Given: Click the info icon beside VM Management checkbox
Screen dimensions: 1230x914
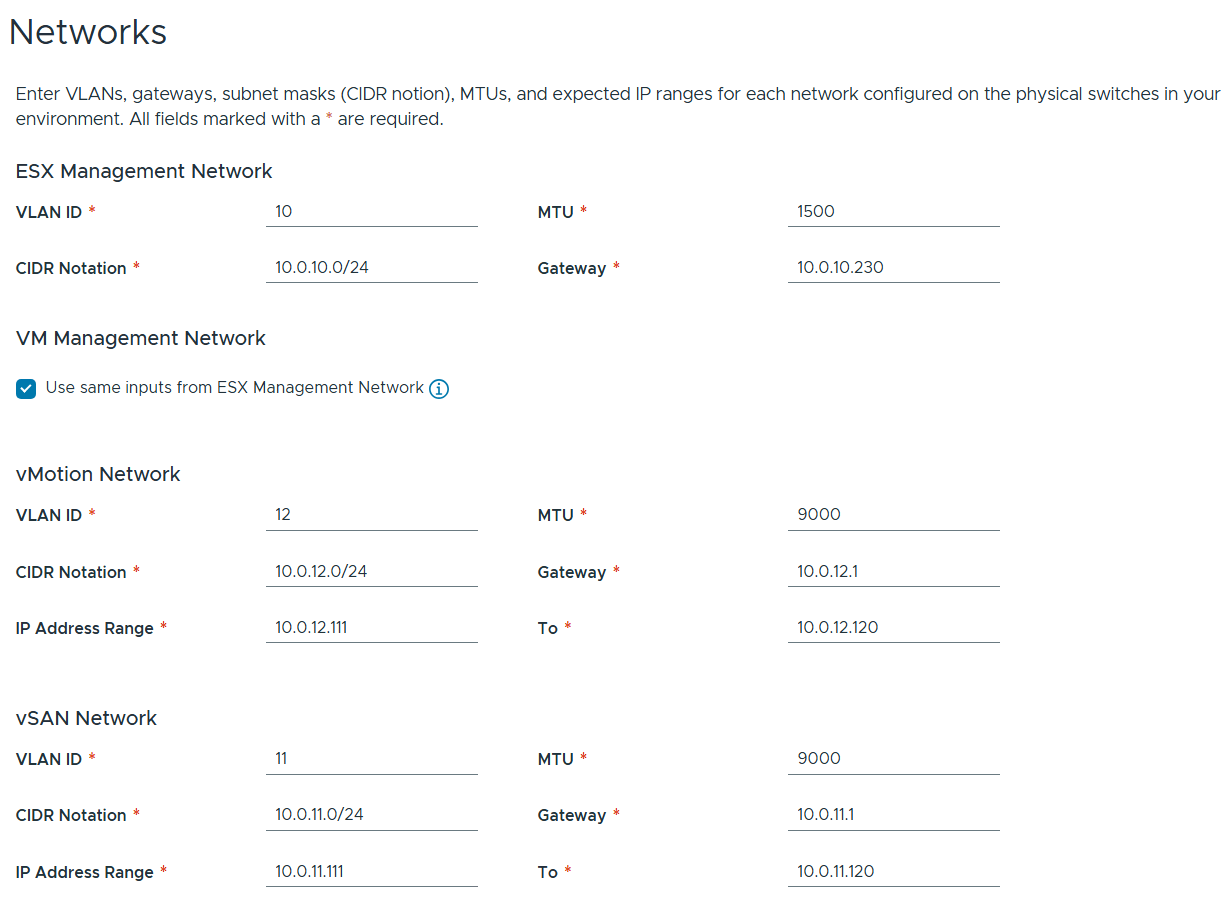Looking at the screenshot, I should click(439, 389).
